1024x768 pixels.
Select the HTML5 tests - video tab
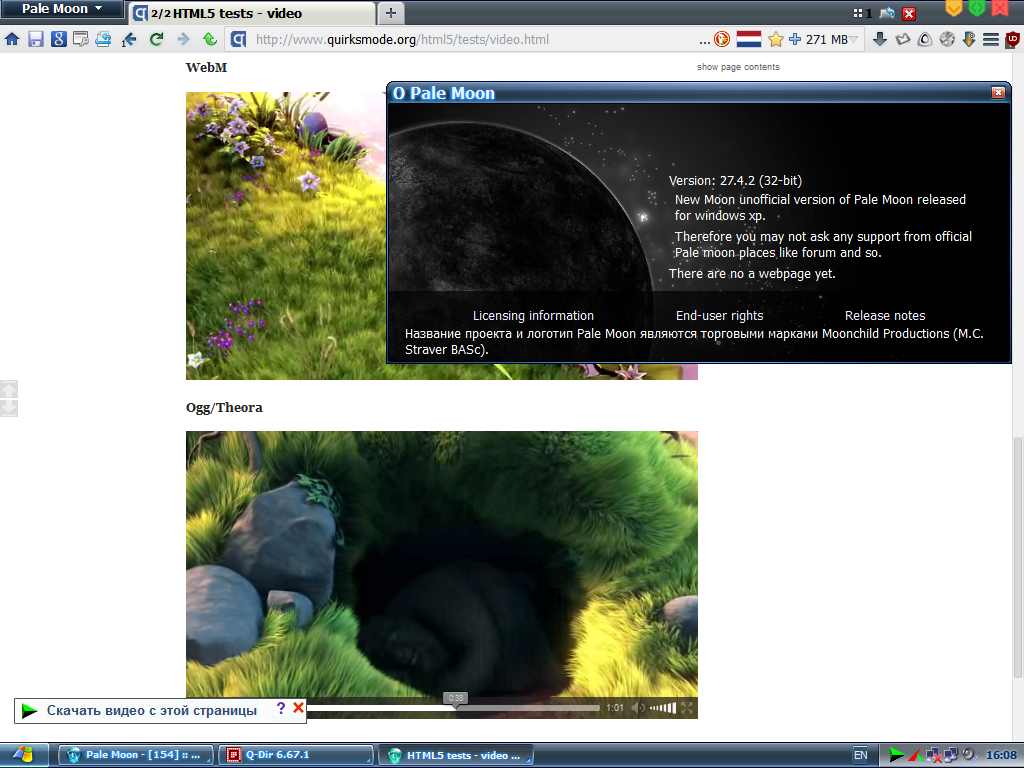pyautogui.click(x=252, y=14)
